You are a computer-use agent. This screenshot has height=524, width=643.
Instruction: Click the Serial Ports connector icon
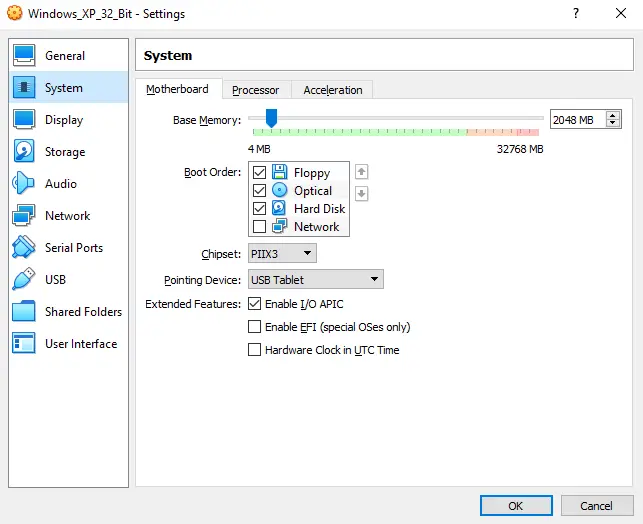pos(24,247)
